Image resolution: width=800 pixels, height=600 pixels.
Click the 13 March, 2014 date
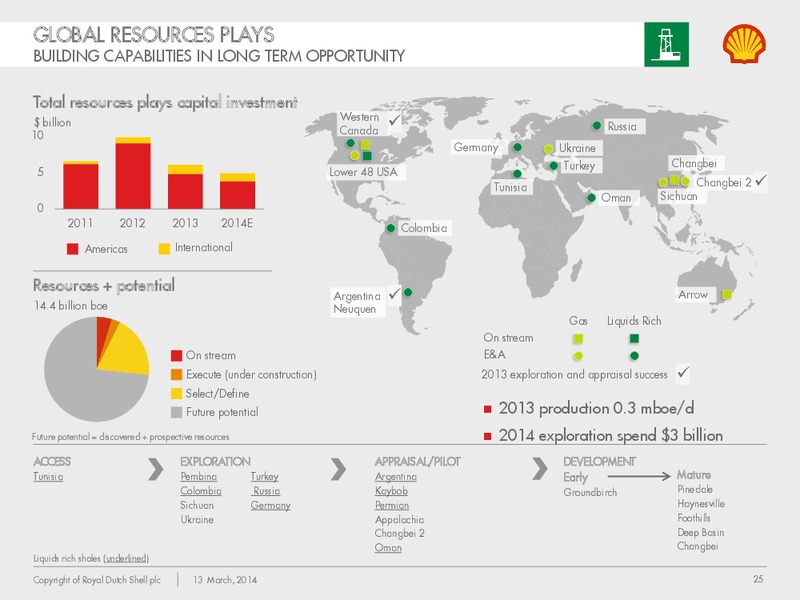tap(224, 580)
